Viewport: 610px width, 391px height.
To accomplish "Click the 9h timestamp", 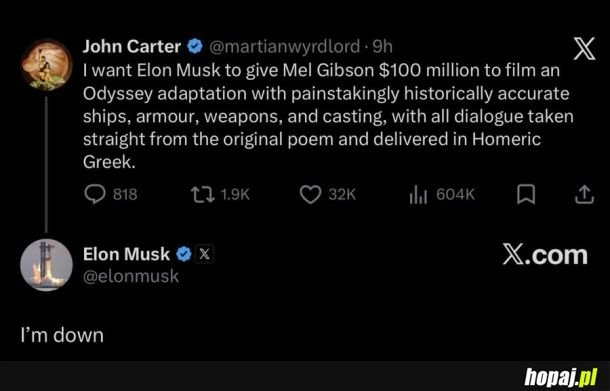I will [382, 47].
